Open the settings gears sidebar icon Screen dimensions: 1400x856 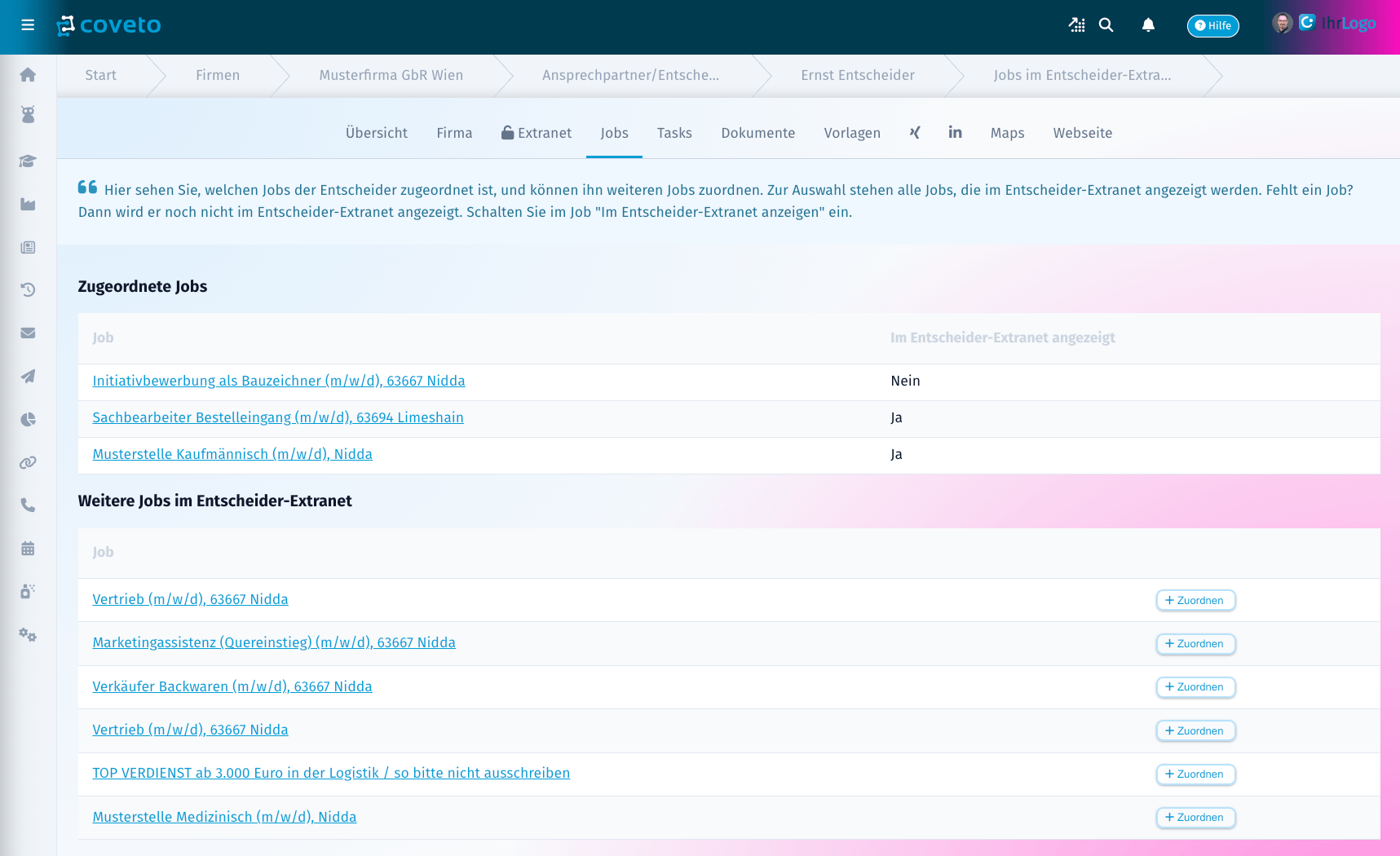[28, 634]
